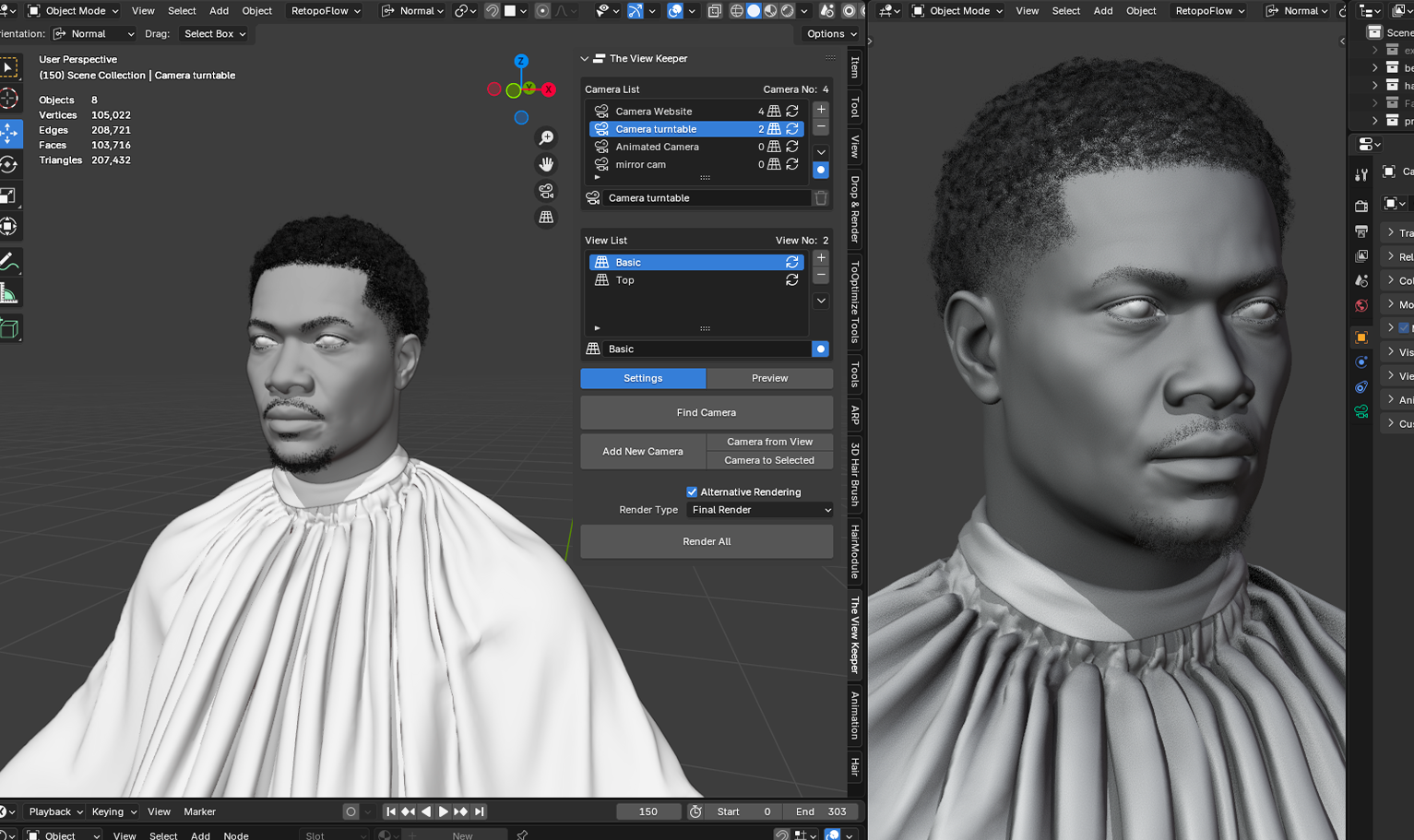This screenshot has width=1414, height=840.
Task: Switch to material preview shading
Action: (x=770, y=11)
